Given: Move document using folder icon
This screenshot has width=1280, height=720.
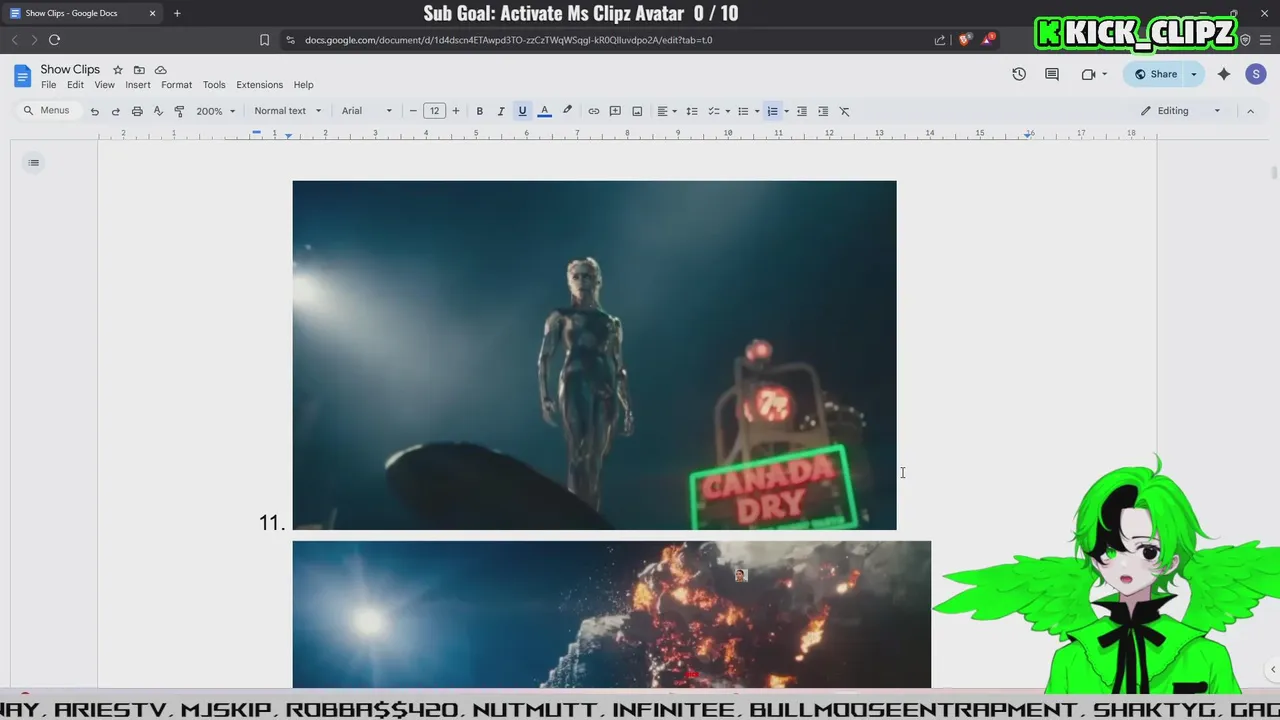Looking at the screenshot, I should click(x=139, y=70).
